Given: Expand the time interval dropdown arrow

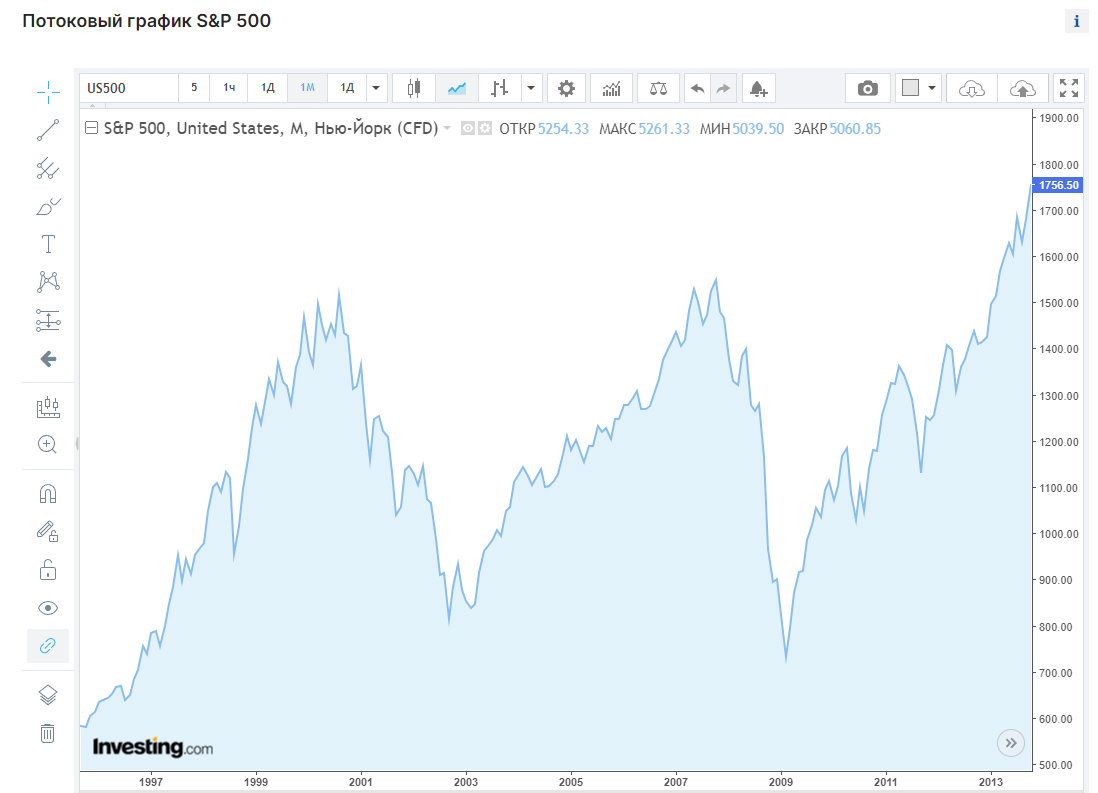Looking at the screenshot, I should pyautogui.click(x=376, y=88).
